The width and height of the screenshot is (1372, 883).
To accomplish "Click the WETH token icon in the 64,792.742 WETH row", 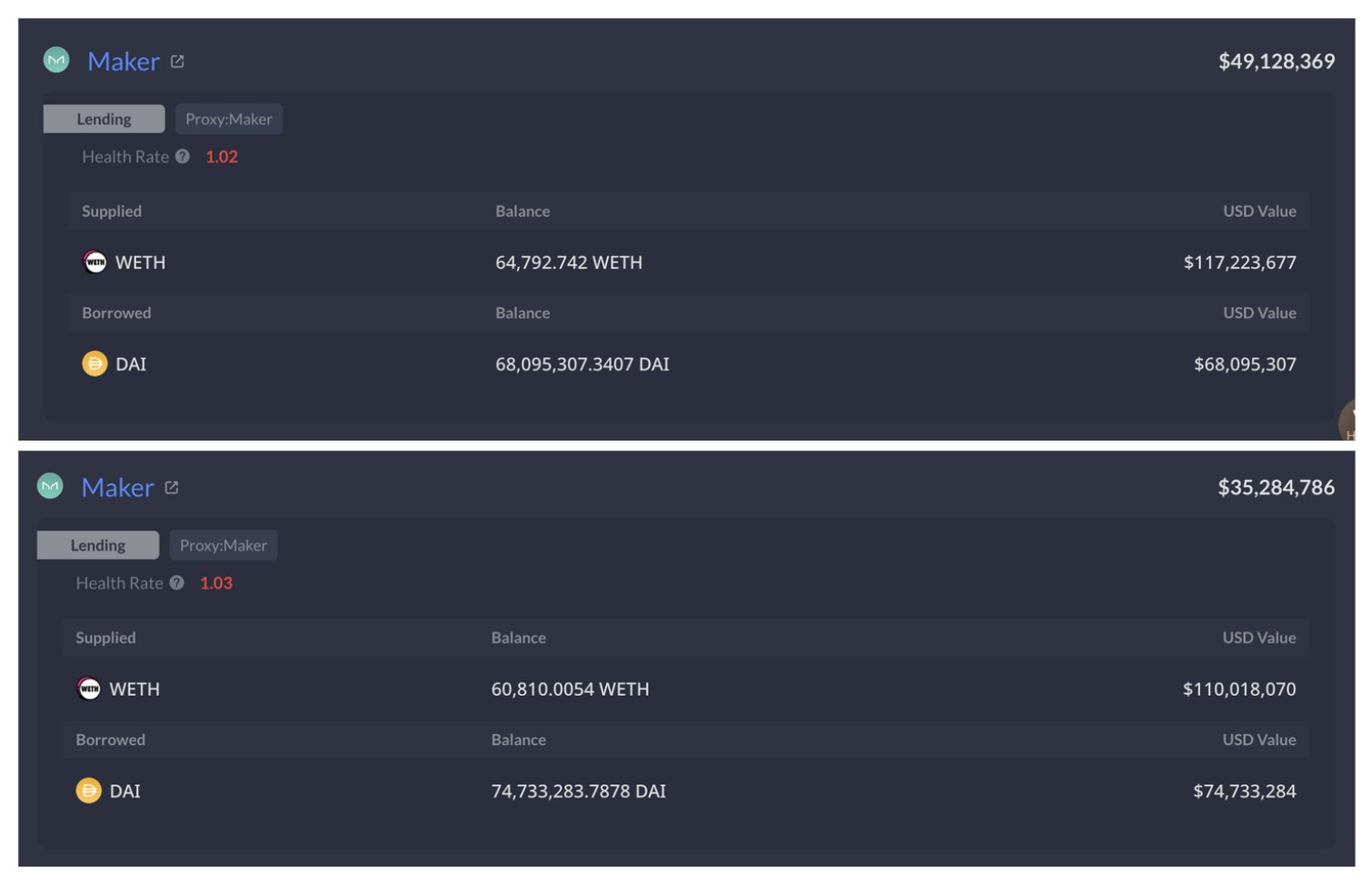I will (x=94, y=263).
